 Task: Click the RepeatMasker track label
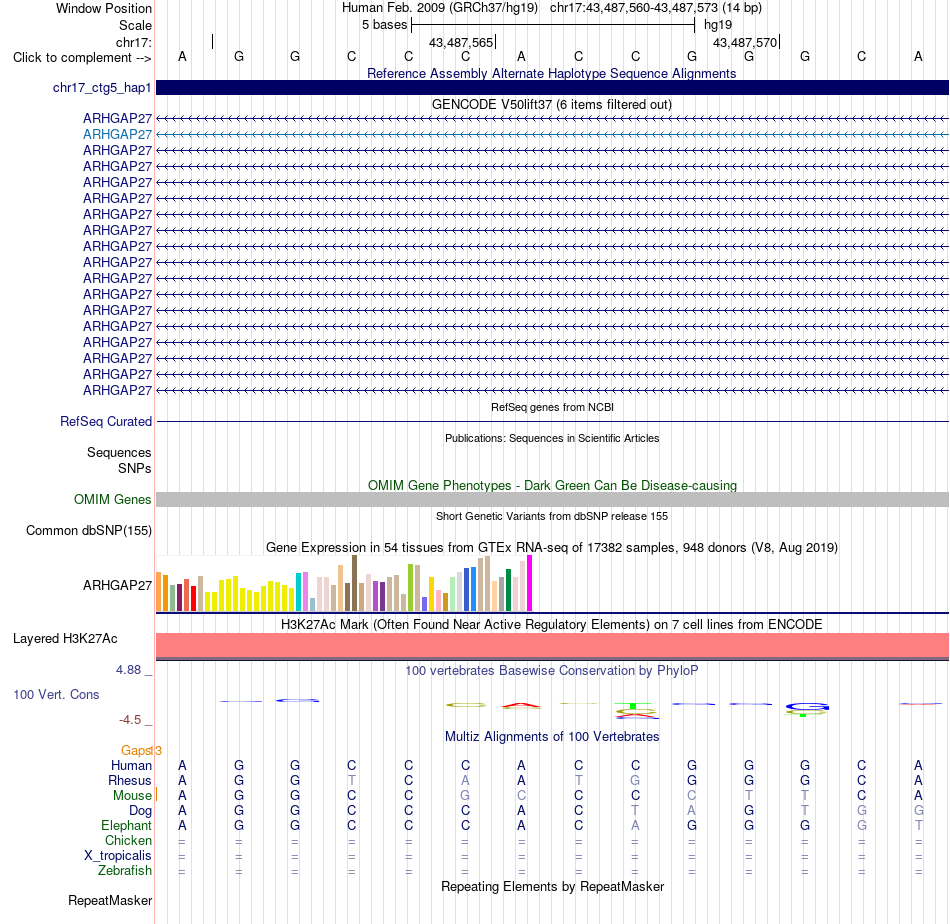(x=110, y=901)
